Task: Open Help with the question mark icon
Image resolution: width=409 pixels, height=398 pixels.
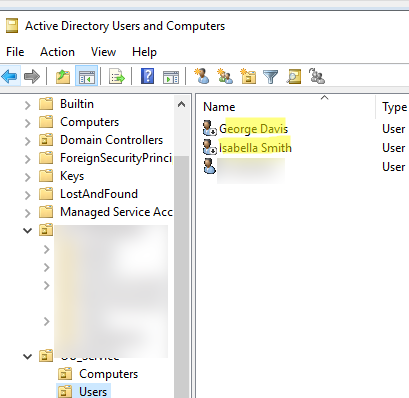Action: click(147, 76)
